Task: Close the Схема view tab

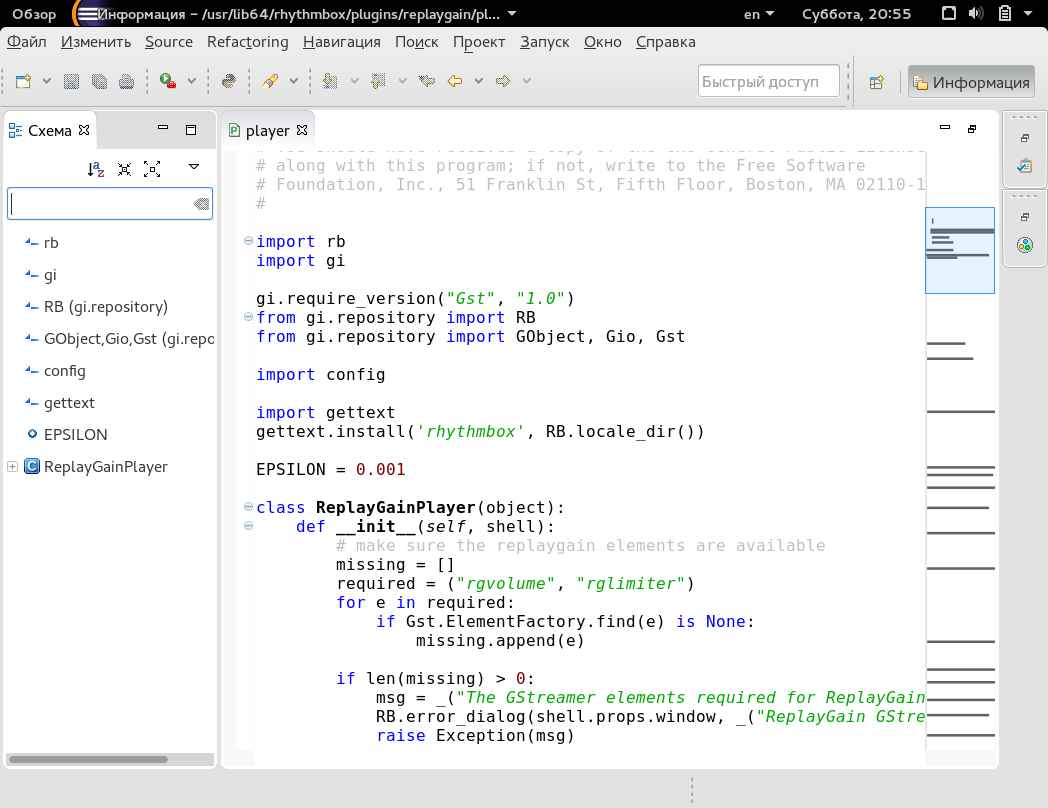Action: pos(84,130)
